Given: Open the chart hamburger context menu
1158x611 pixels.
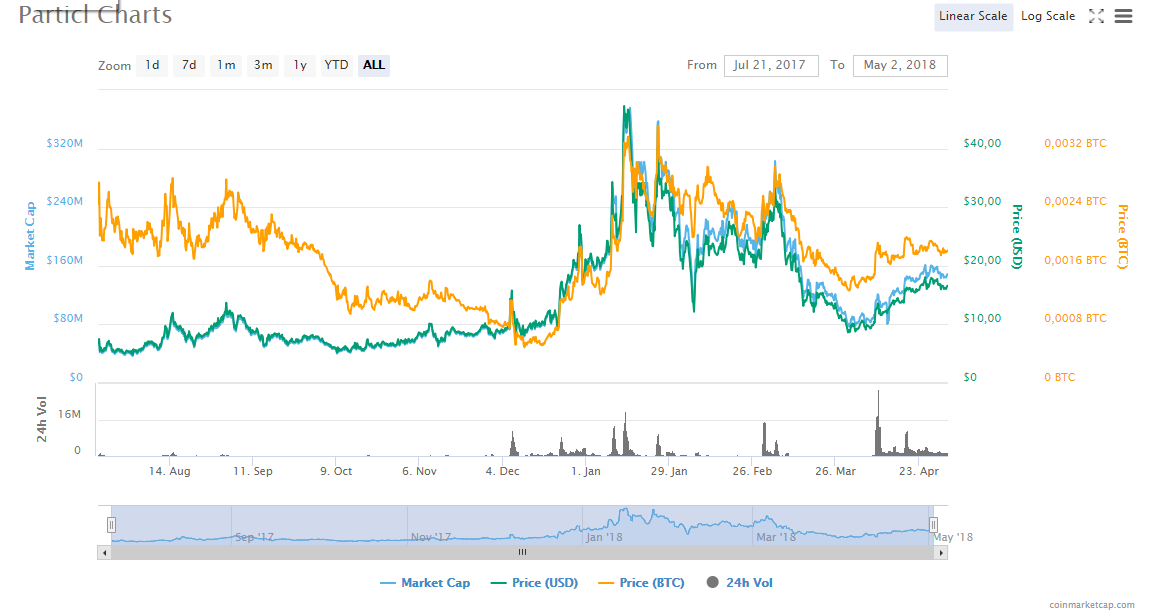Looking at the screenshot, I should click(1123, 16).
